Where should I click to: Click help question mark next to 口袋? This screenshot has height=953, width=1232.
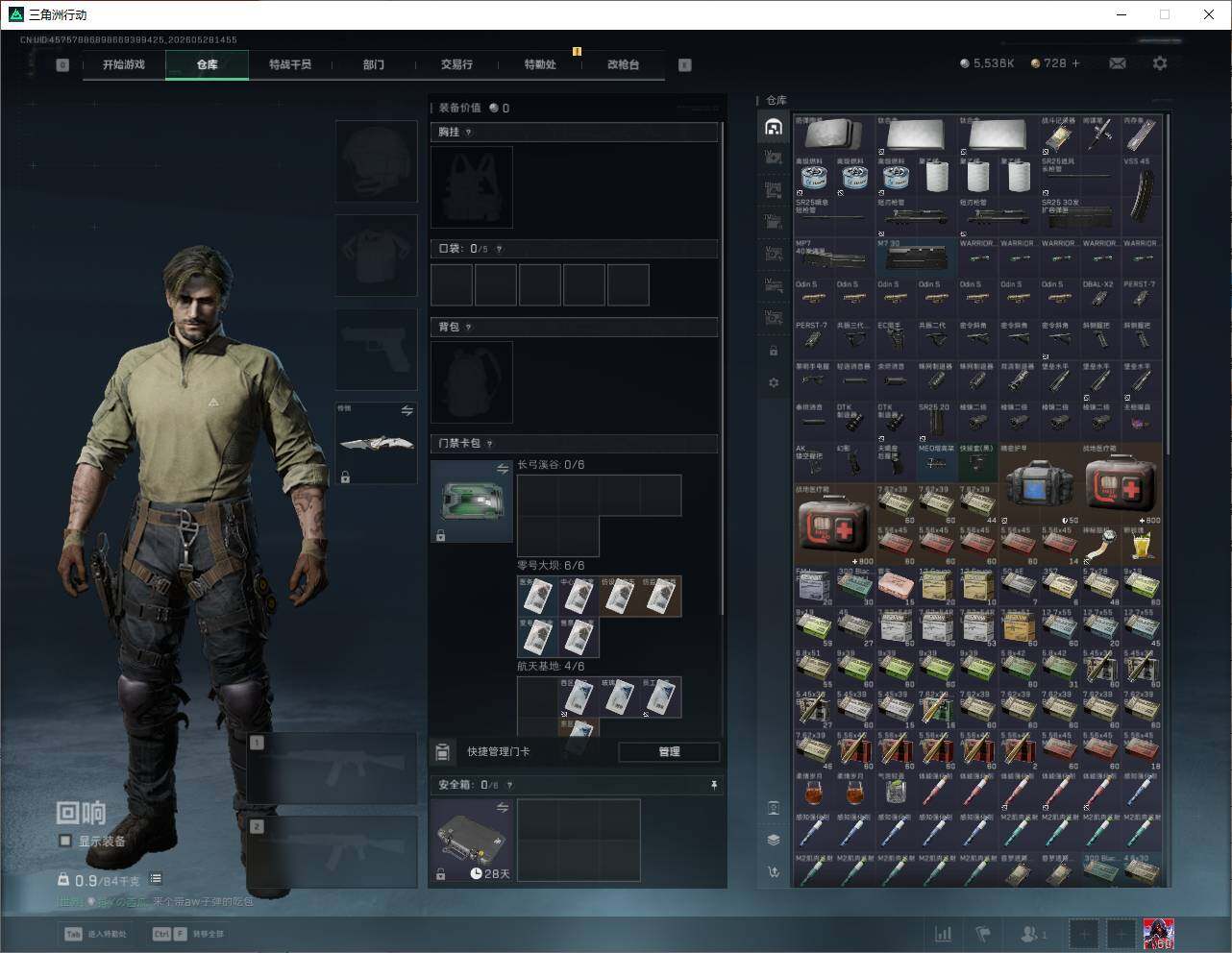tap(499, 250)
